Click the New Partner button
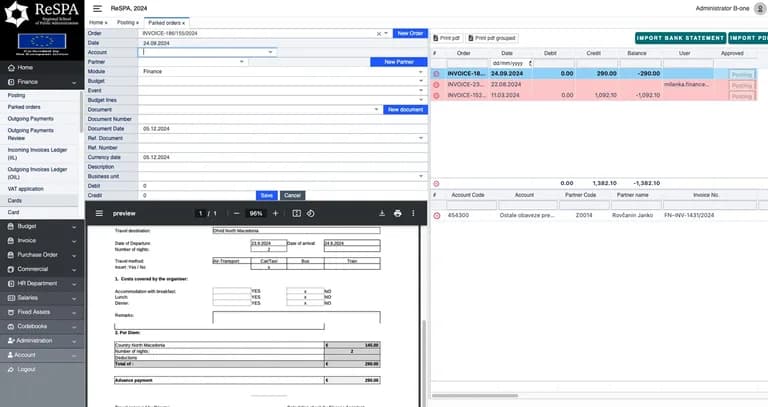The width and height of the screenshot is (768, 407). click(x=399, y=62)
